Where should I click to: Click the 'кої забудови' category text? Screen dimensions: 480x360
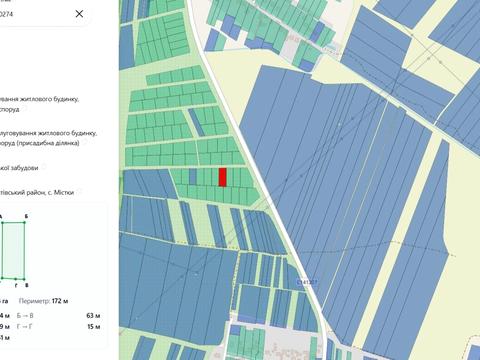[19, 168]
